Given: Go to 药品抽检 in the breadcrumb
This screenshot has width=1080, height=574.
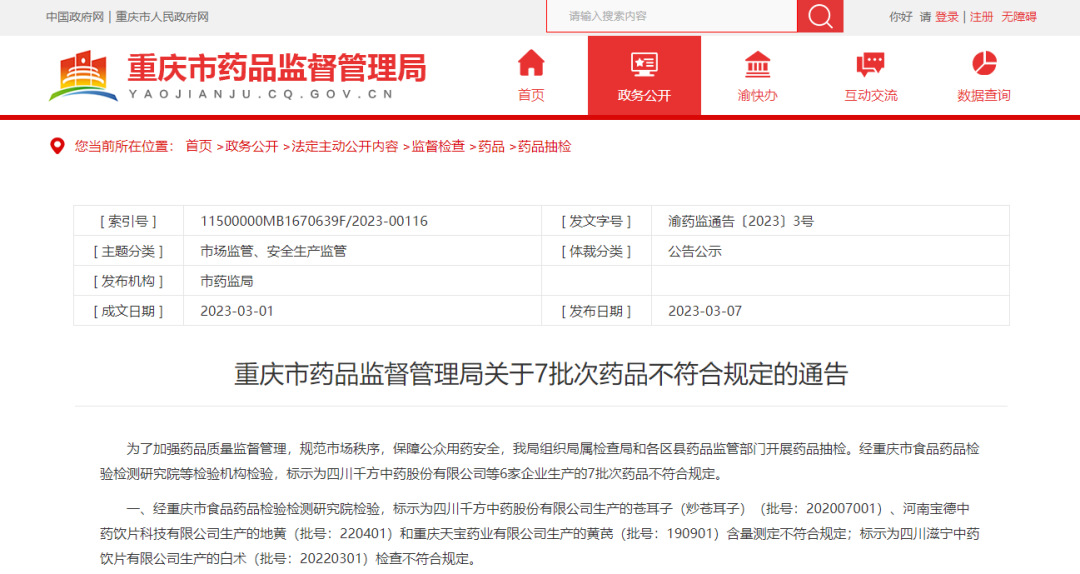Looking at the screenshot, I should click(x=544, y=146).
